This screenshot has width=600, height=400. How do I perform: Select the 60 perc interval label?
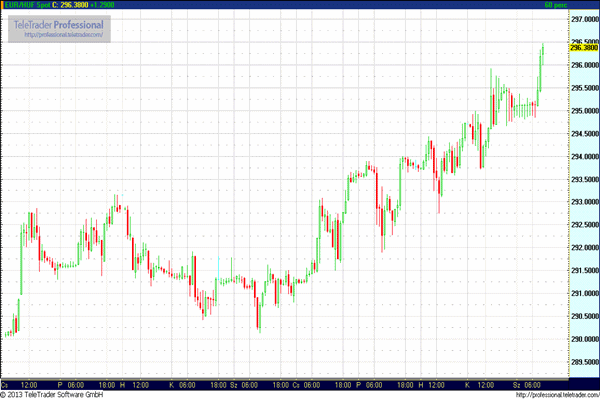(582, 6)
